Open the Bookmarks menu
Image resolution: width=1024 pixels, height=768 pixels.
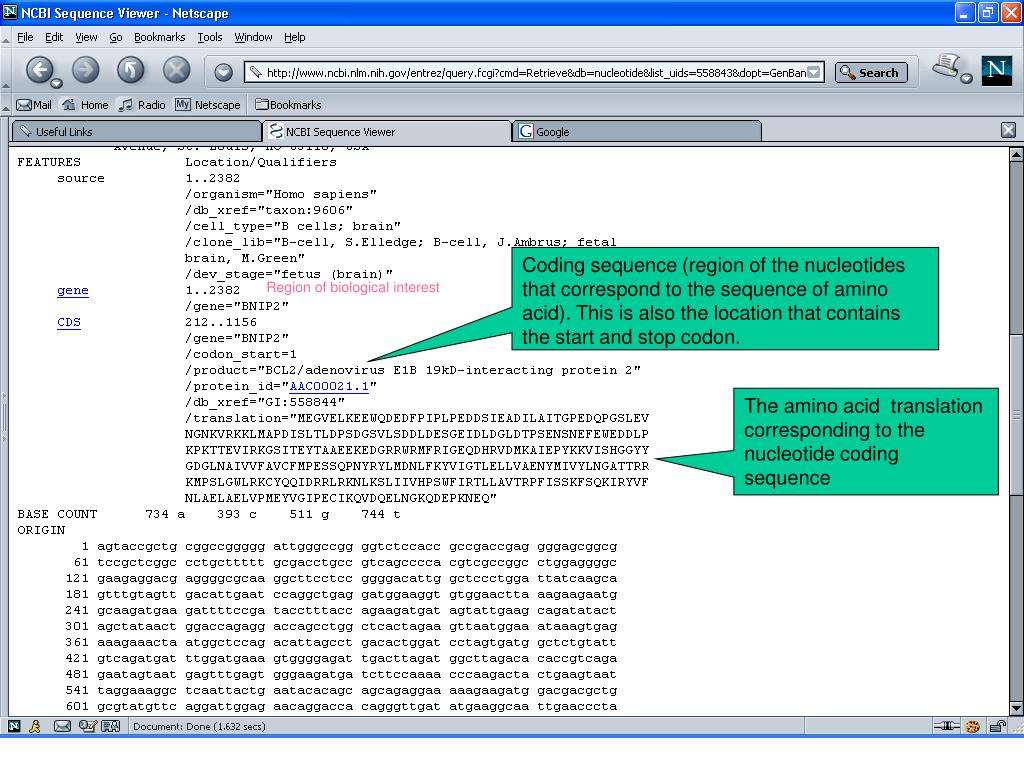[x=159, y=37]
